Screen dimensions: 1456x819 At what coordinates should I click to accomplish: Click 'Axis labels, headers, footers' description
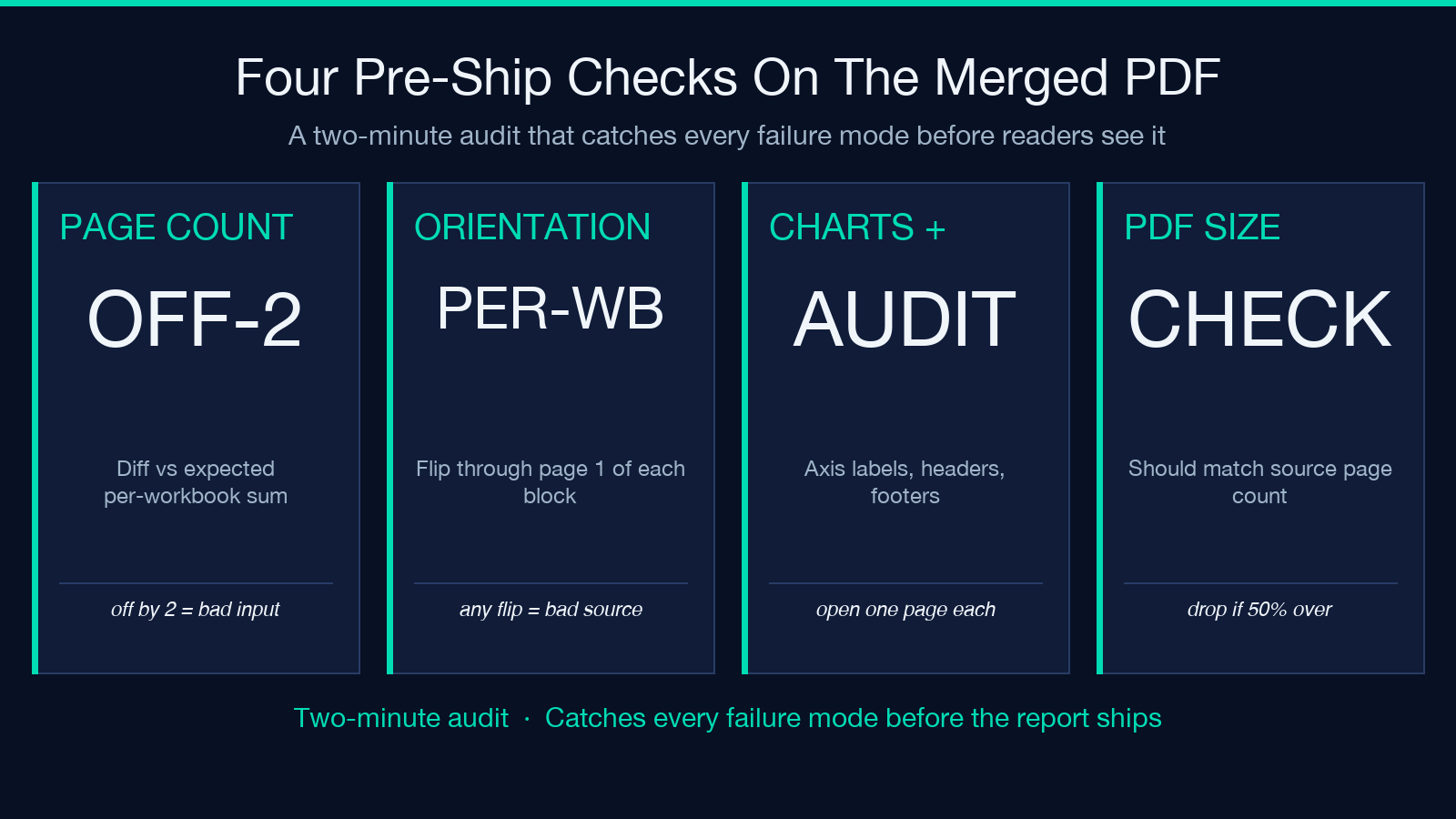(x=905, y=482)
